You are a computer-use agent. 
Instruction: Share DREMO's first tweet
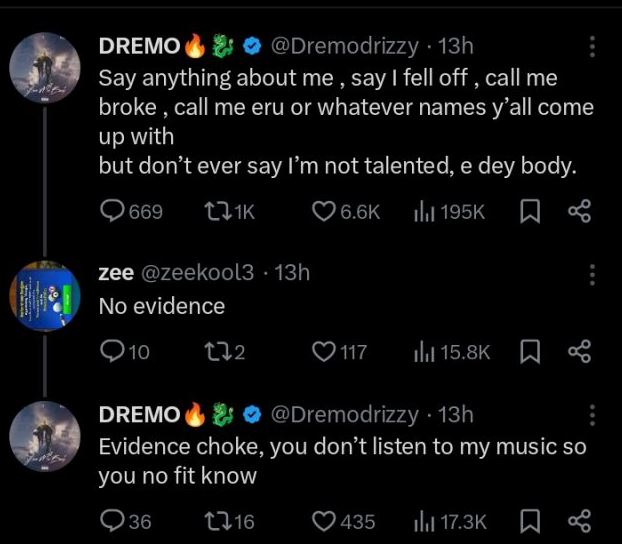click(580, 211)
